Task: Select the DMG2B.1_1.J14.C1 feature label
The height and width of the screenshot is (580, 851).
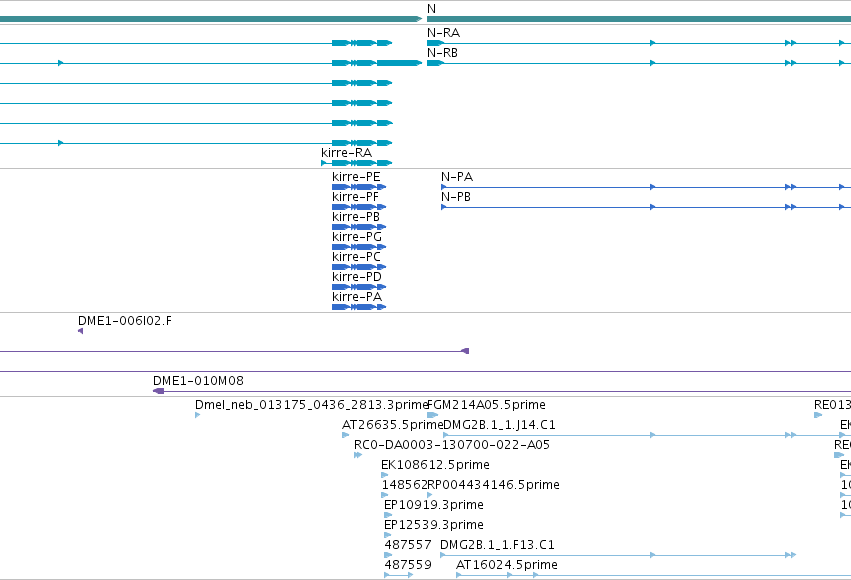Action: click(x=499, y=425)
